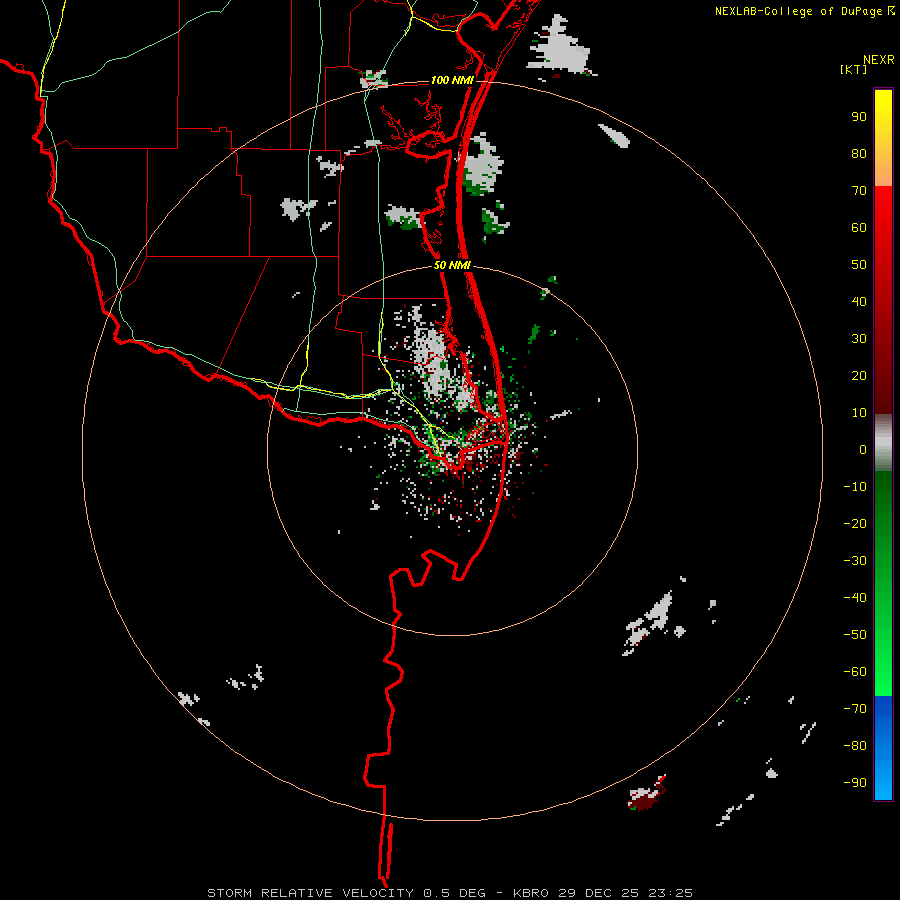Click the NEXR label above the scale
This screenshot has width=900, height=900.
pos(879,60)
